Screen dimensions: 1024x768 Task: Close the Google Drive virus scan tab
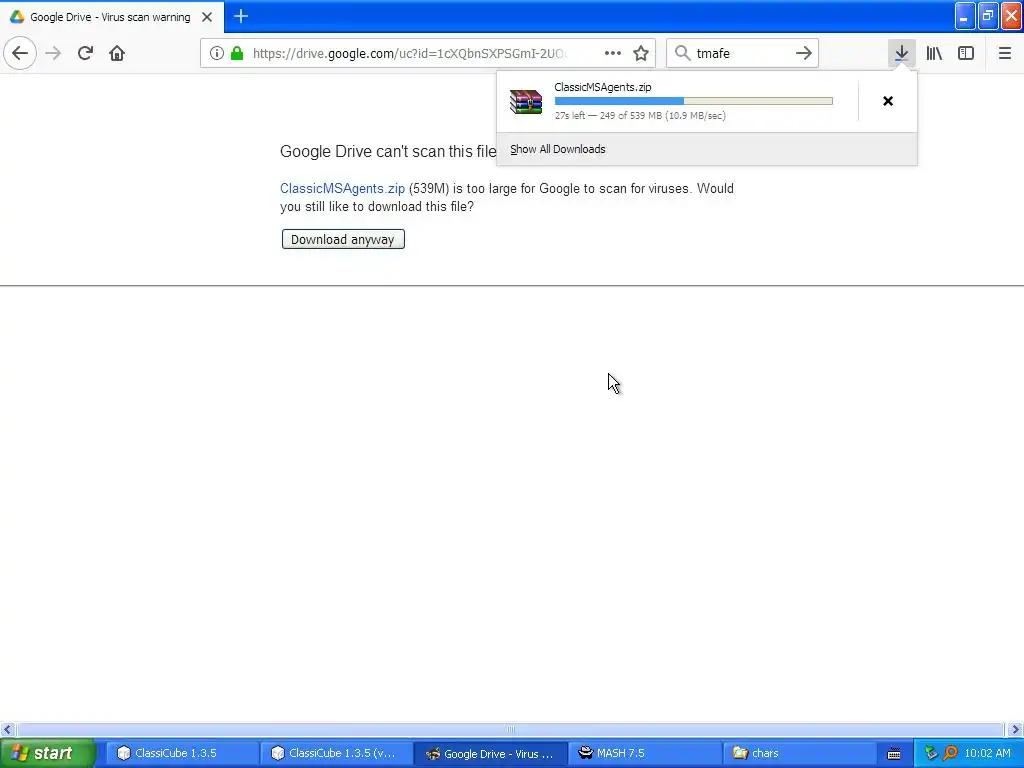click(x=207, y=17)
